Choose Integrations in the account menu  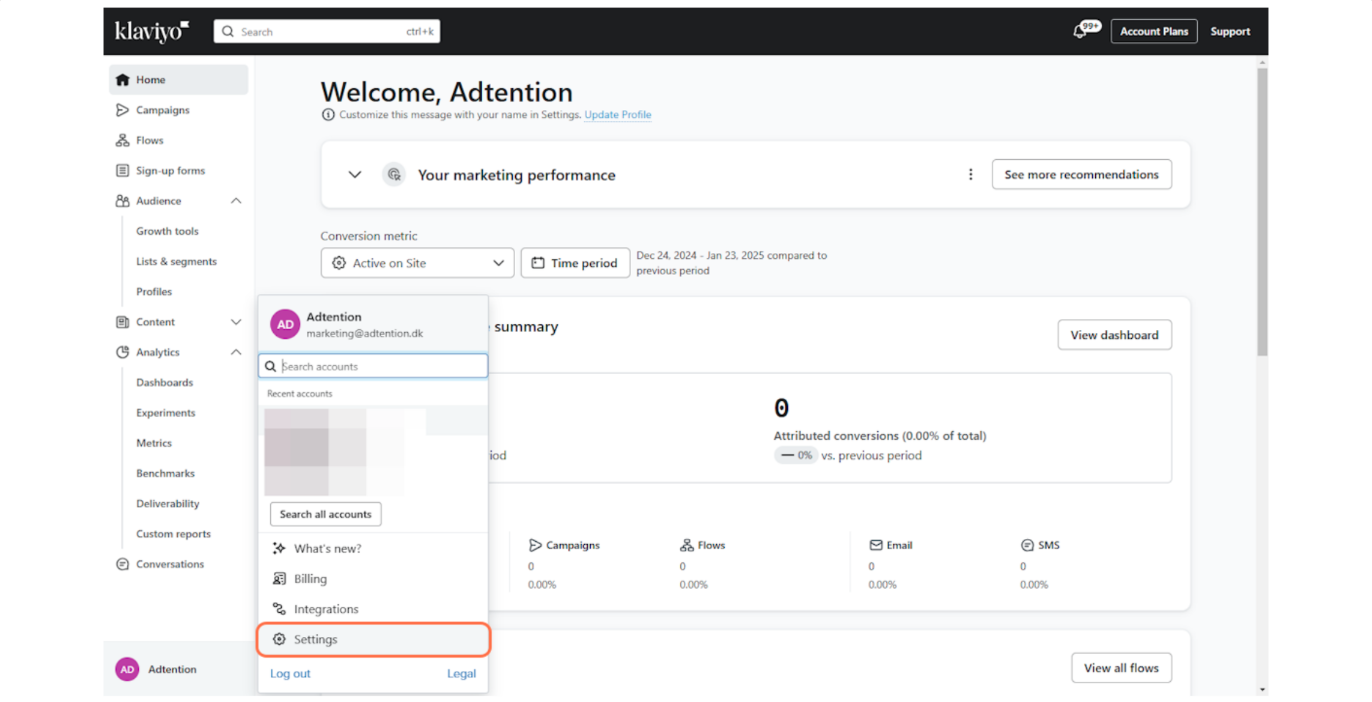[325, 609]
